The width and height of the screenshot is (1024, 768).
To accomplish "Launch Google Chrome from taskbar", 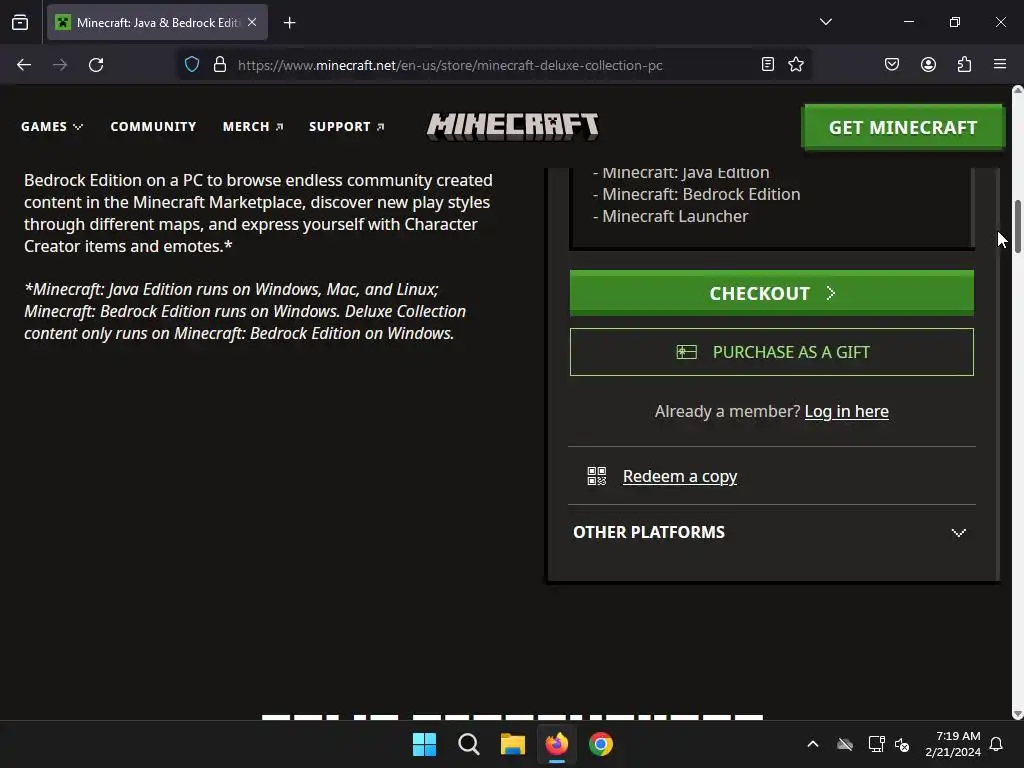I will [x=601, y=744].
